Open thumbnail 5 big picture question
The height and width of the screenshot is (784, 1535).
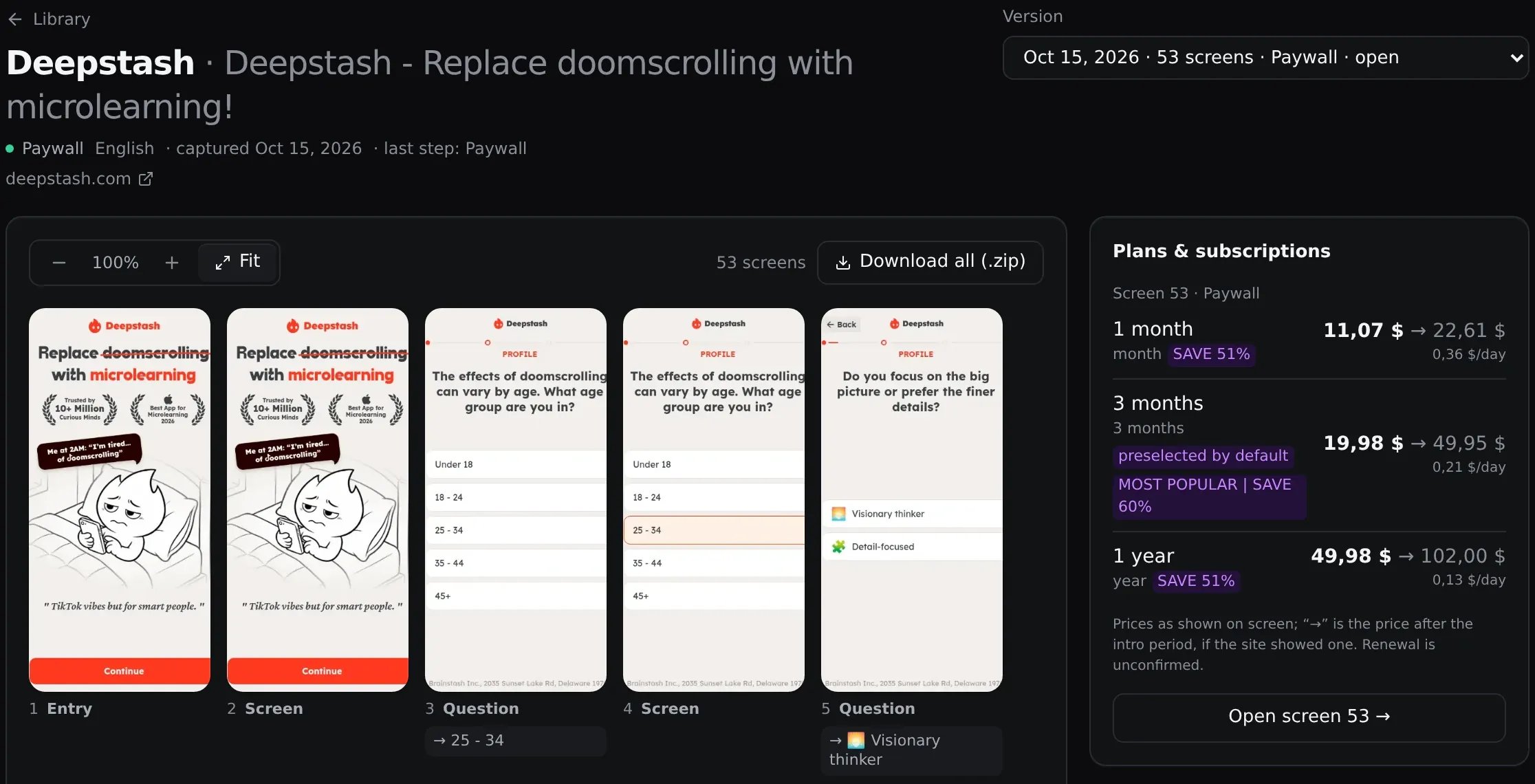point(912,500)
